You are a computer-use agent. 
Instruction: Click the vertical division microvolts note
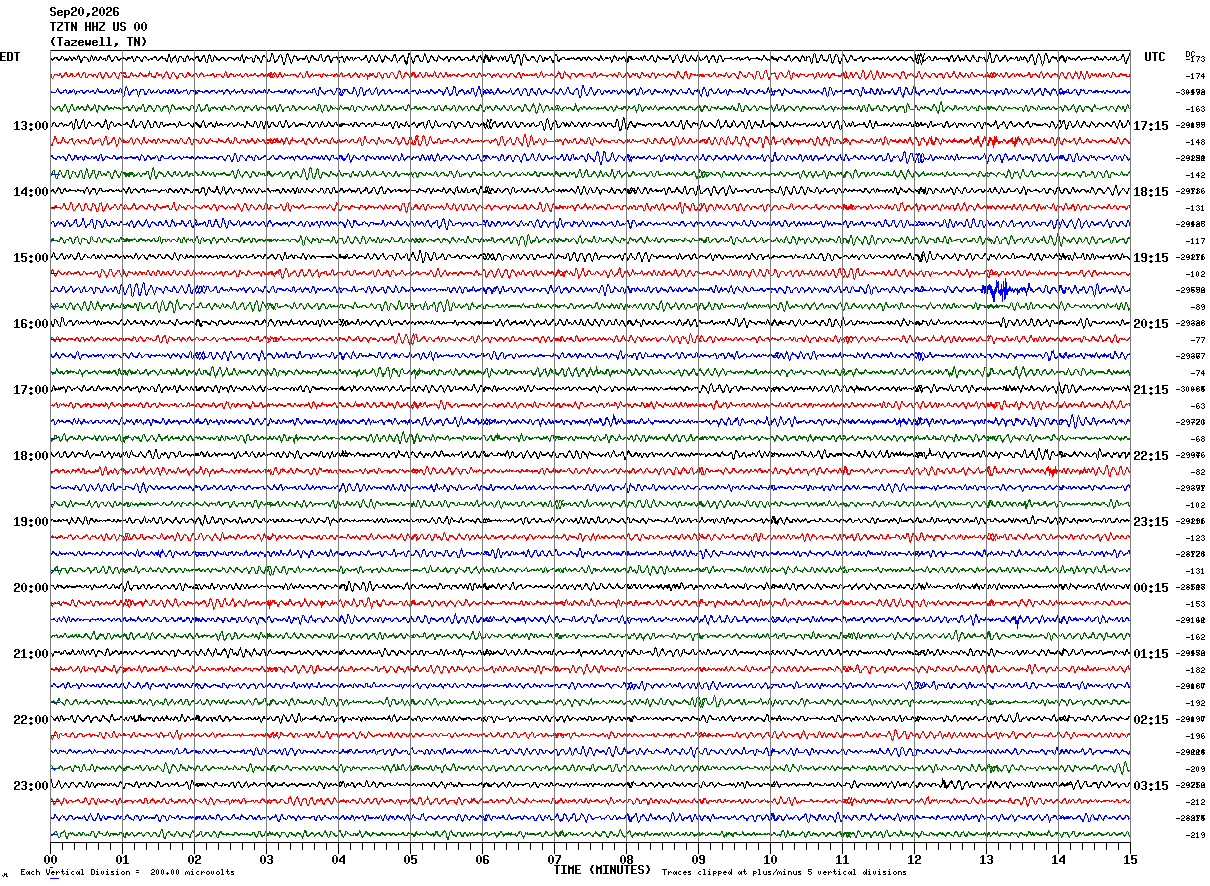coord(127,873)
